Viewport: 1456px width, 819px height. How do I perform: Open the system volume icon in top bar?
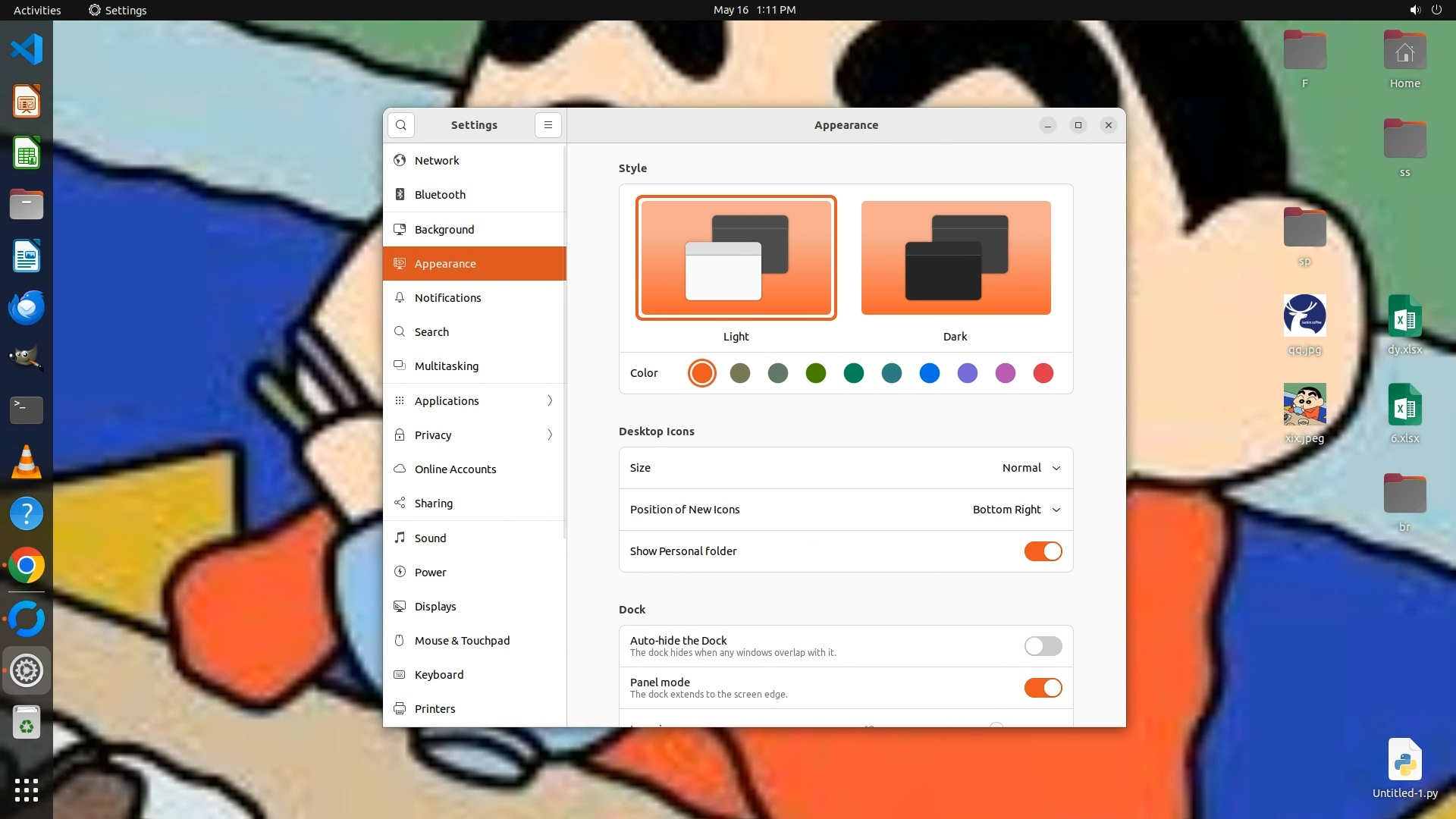click(1414, 10)
